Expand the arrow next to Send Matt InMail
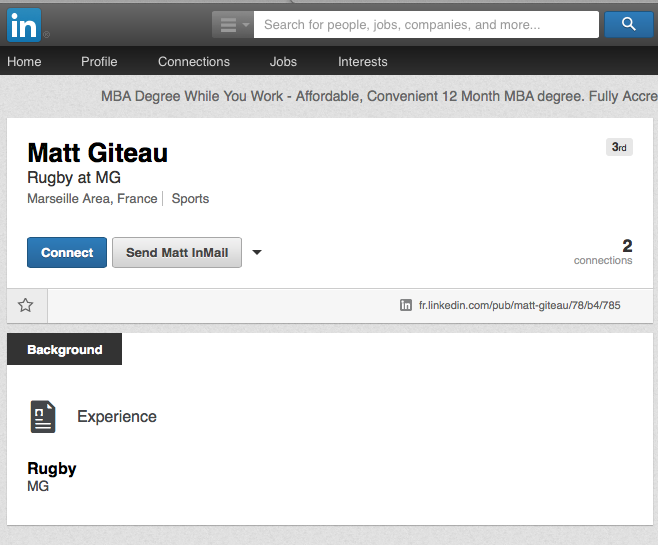This screenshot has height=545, width=658. [x=257, y=253]
